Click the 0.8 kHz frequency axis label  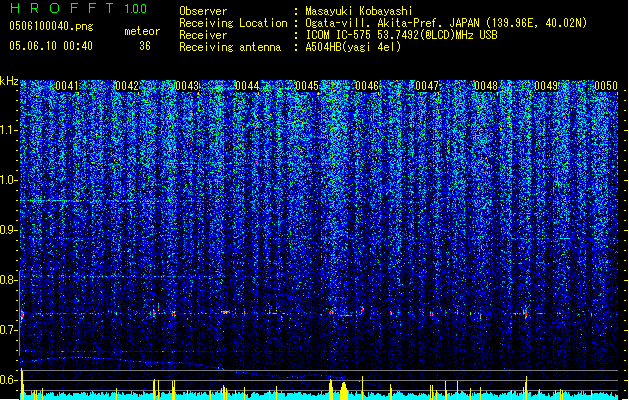click(8, 280)
